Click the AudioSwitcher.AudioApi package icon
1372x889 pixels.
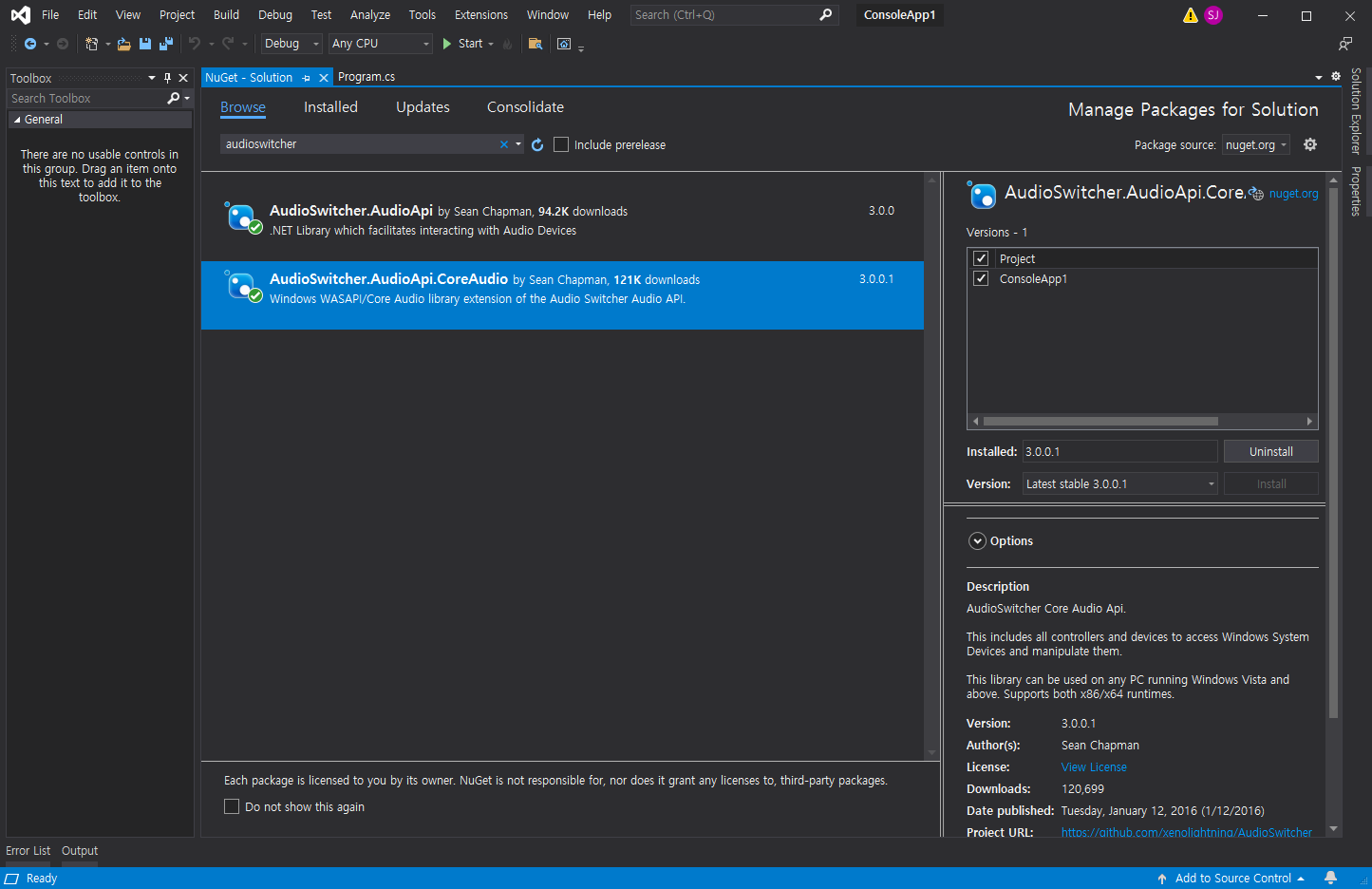click(242, 218)
